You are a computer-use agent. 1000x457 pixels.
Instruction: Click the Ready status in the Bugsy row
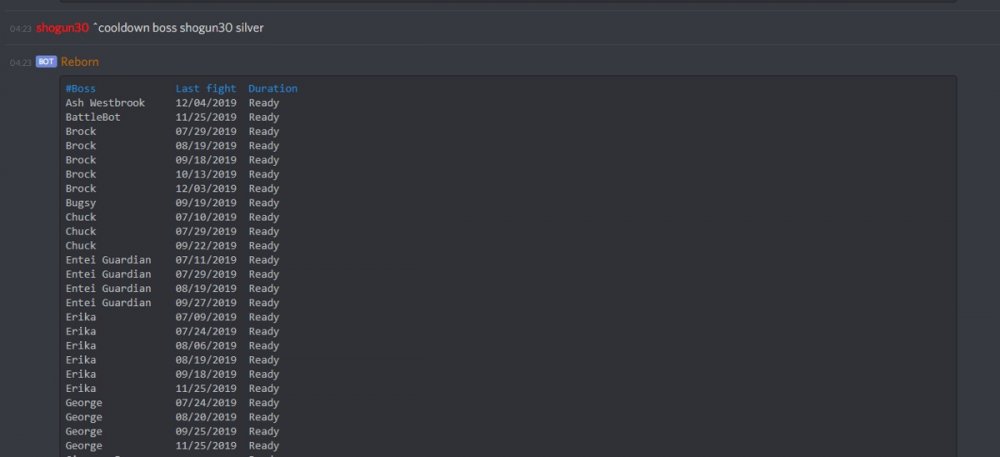[264, 203]
